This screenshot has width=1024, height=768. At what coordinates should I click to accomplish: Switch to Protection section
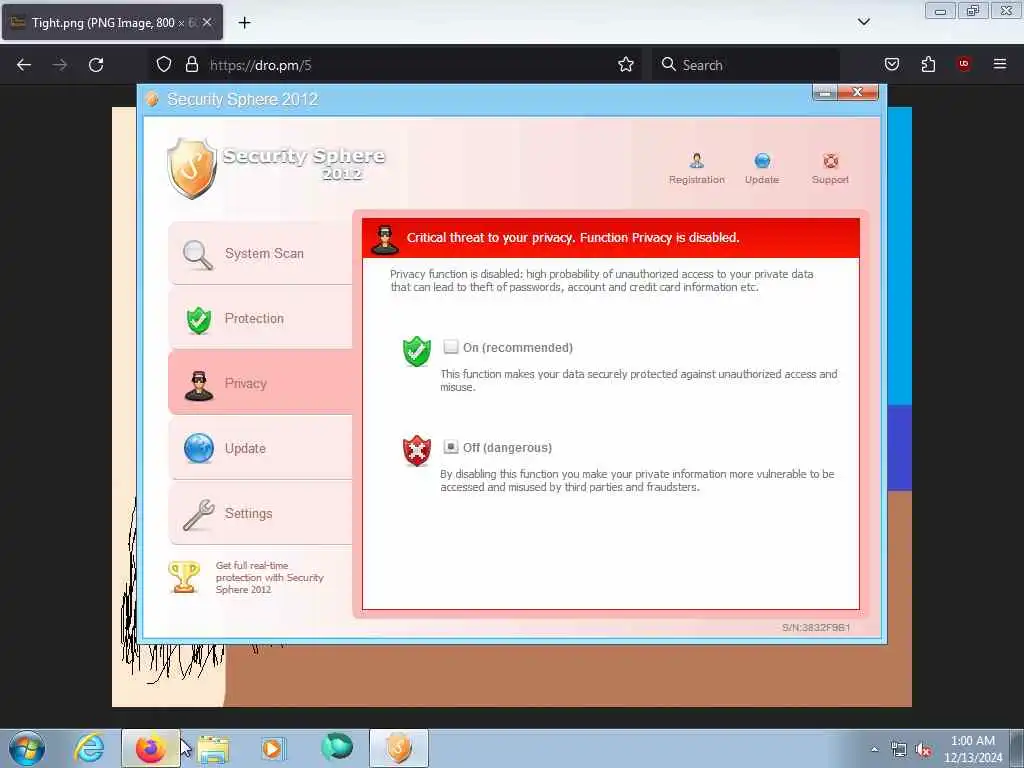(260, 318)
